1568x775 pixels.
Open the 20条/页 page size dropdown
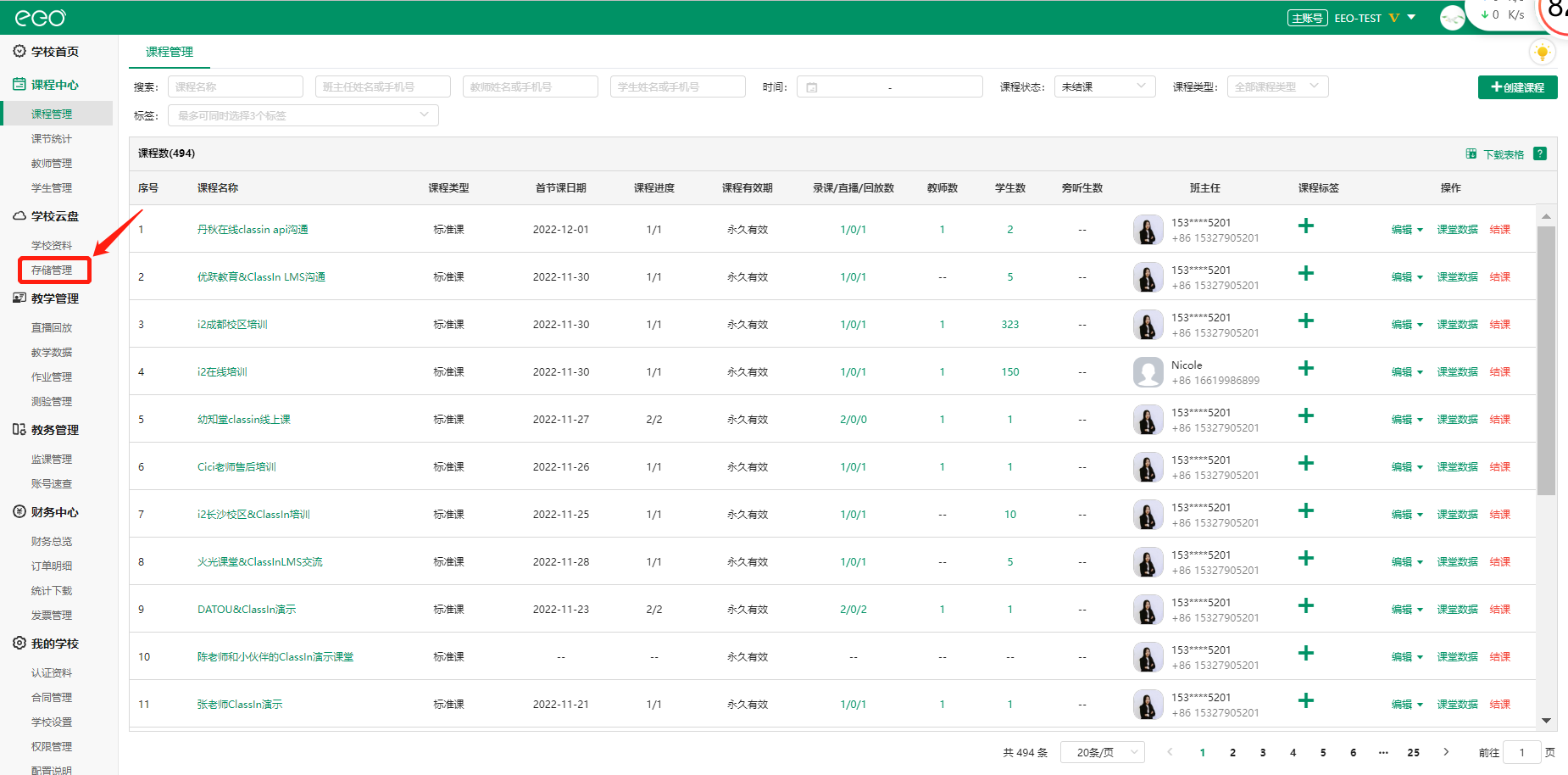tap(1103, 752)
